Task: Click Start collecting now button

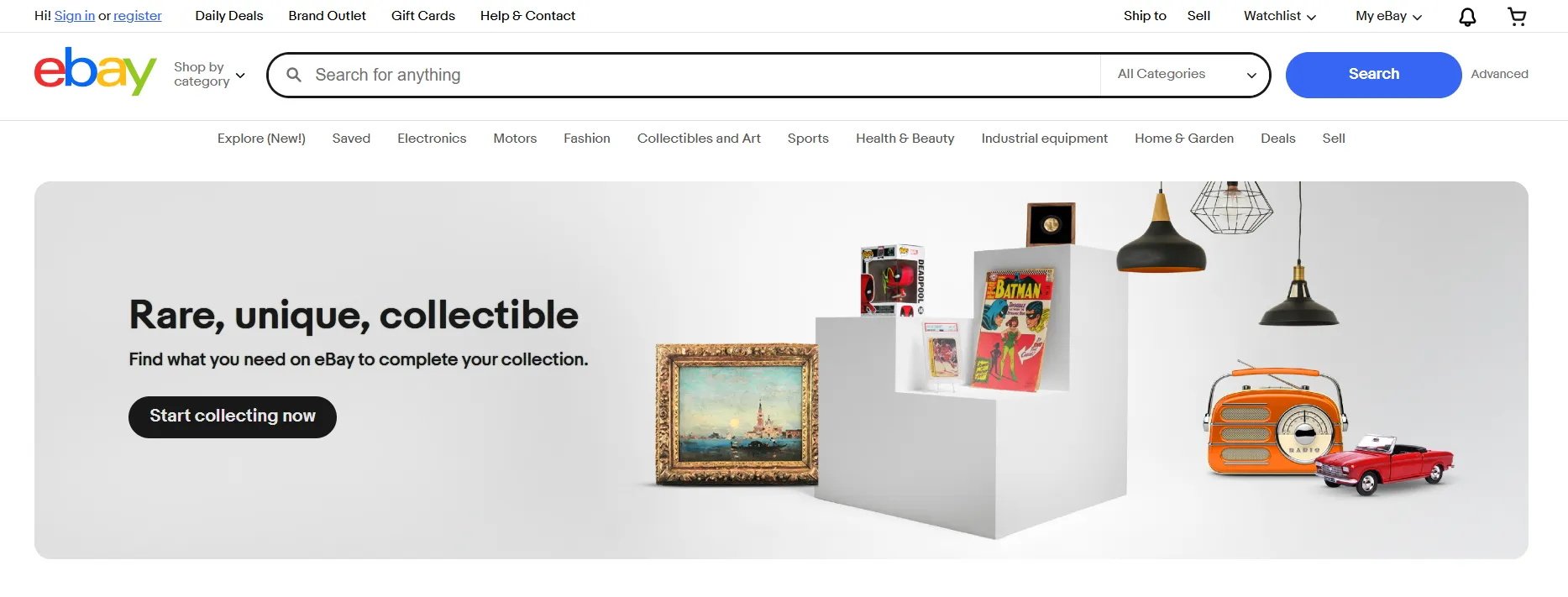Action: point(233,416)
